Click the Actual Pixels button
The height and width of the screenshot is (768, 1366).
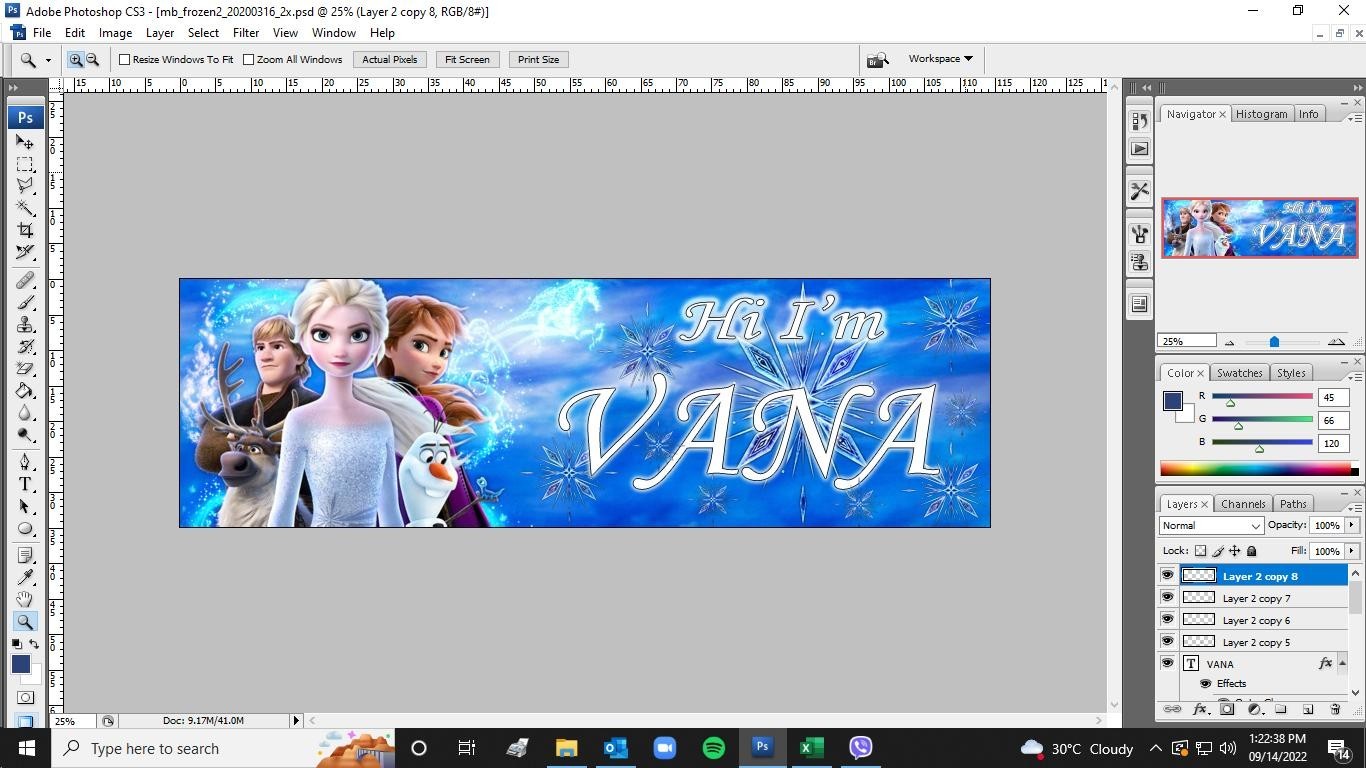point(390,60)
